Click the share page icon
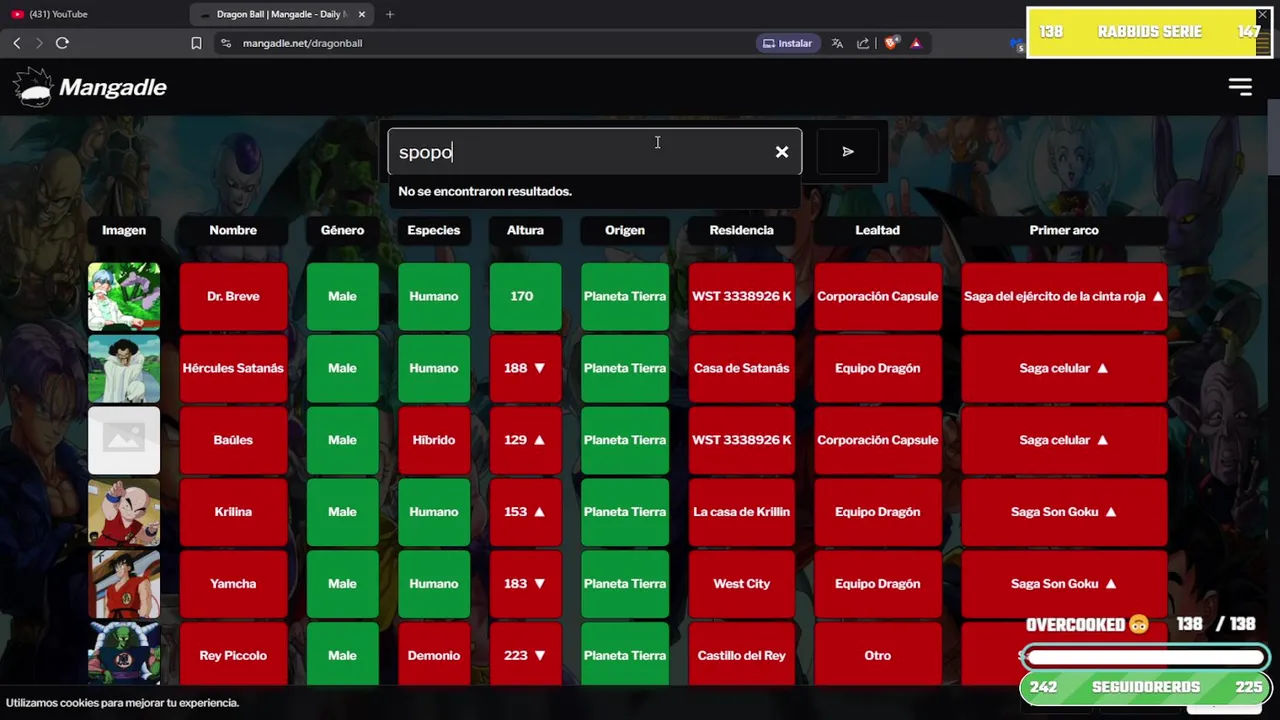This screenshot has height=720, width=1280. (863, 43)
